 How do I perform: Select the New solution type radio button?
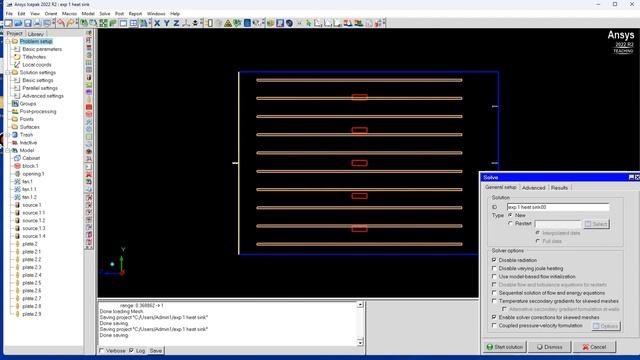(x=510, y=215)
